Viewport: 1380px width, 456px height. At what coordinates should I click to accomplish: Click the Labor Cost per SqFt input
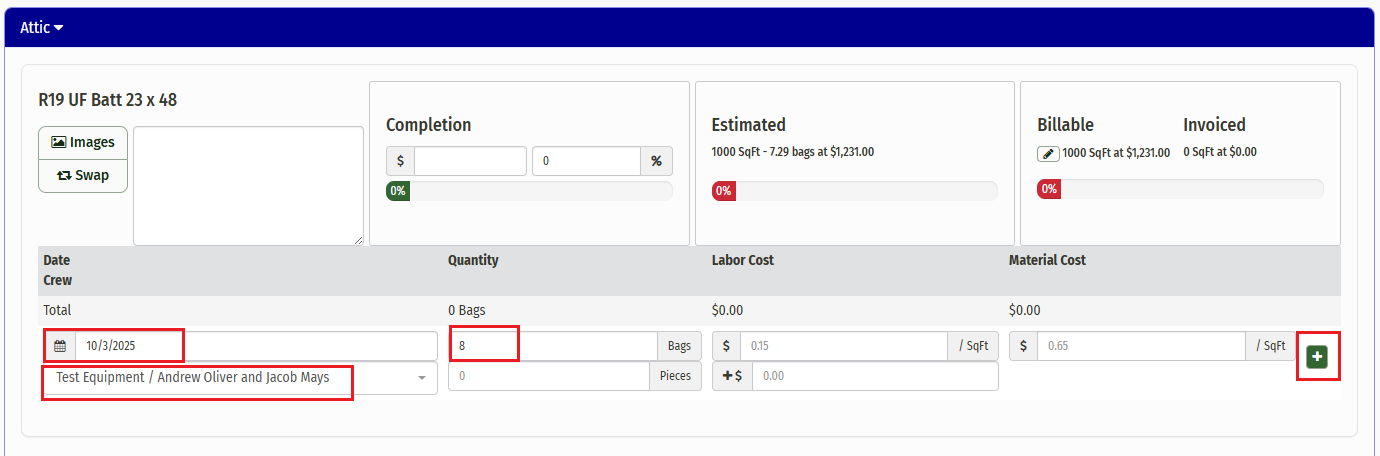[843, 346]
